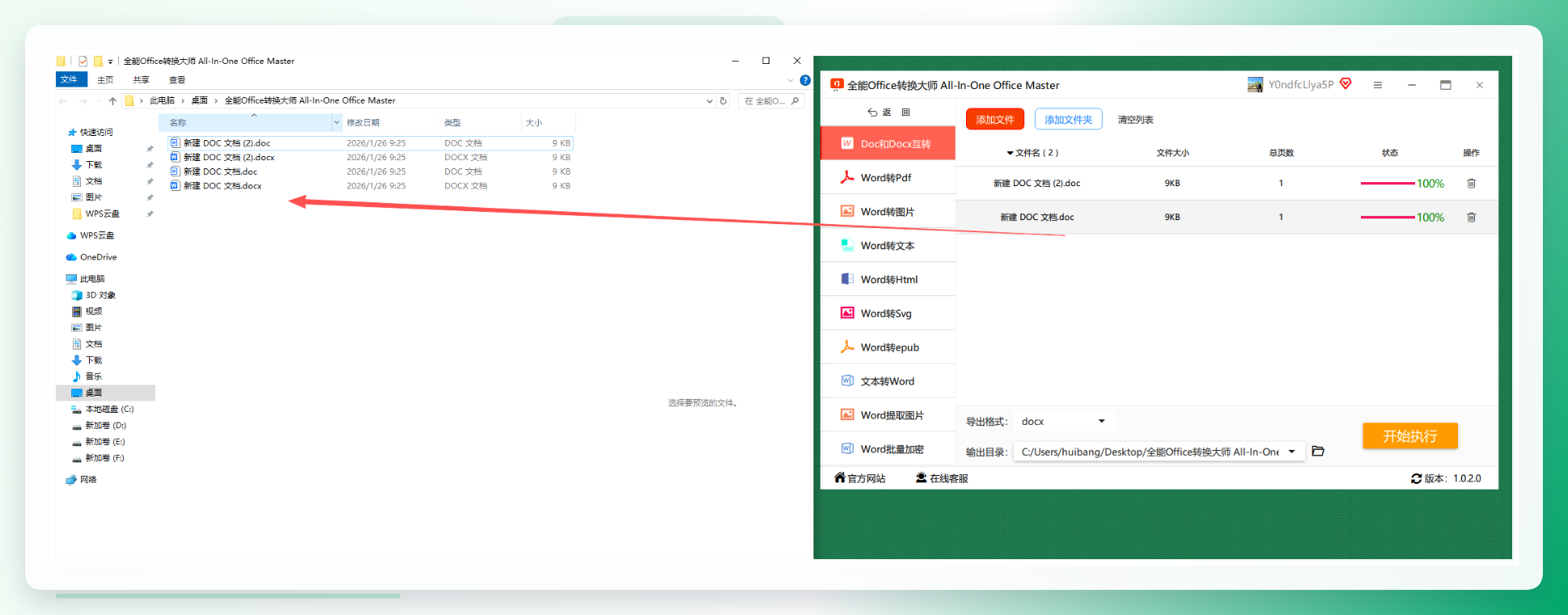Screen dimensions: 1568x615
Task: Expand the File Explorer ribbon chevron
Action: click(790, 80)
